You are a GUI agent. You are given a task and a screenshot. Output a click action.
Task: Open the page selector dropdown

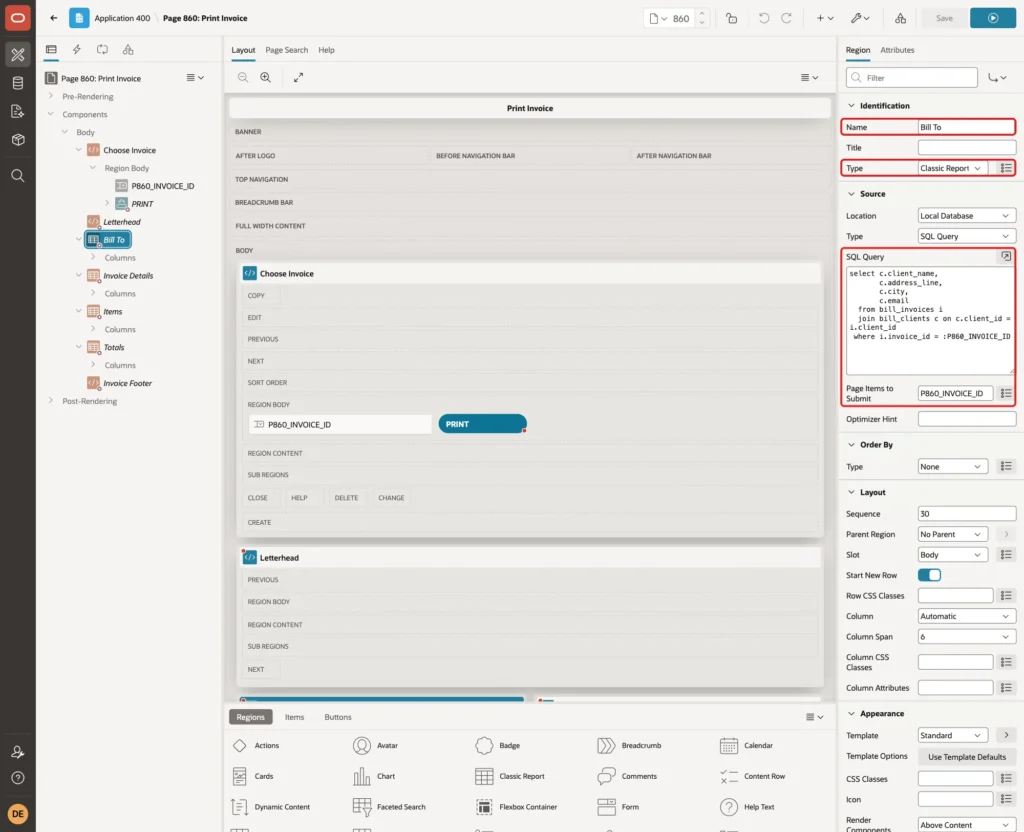(x=658, y=18)
